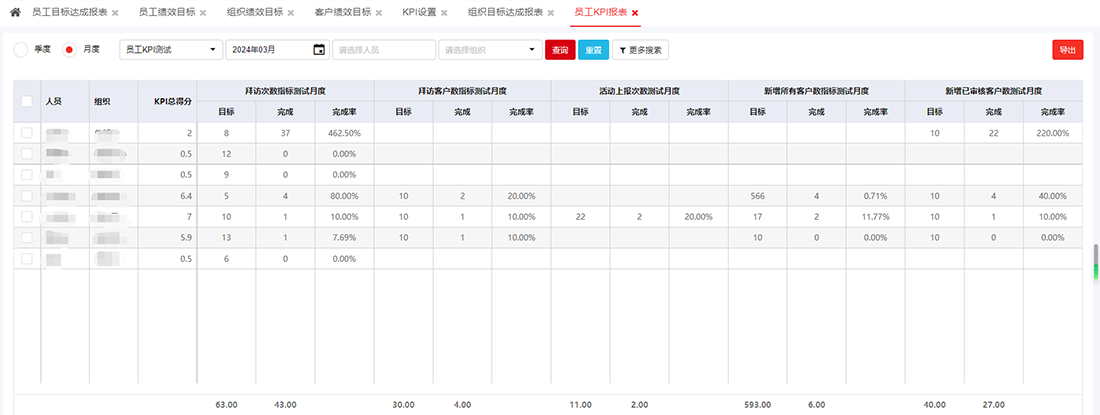
Task: Check the first employee row checkbox
Action: coord(27,132)
